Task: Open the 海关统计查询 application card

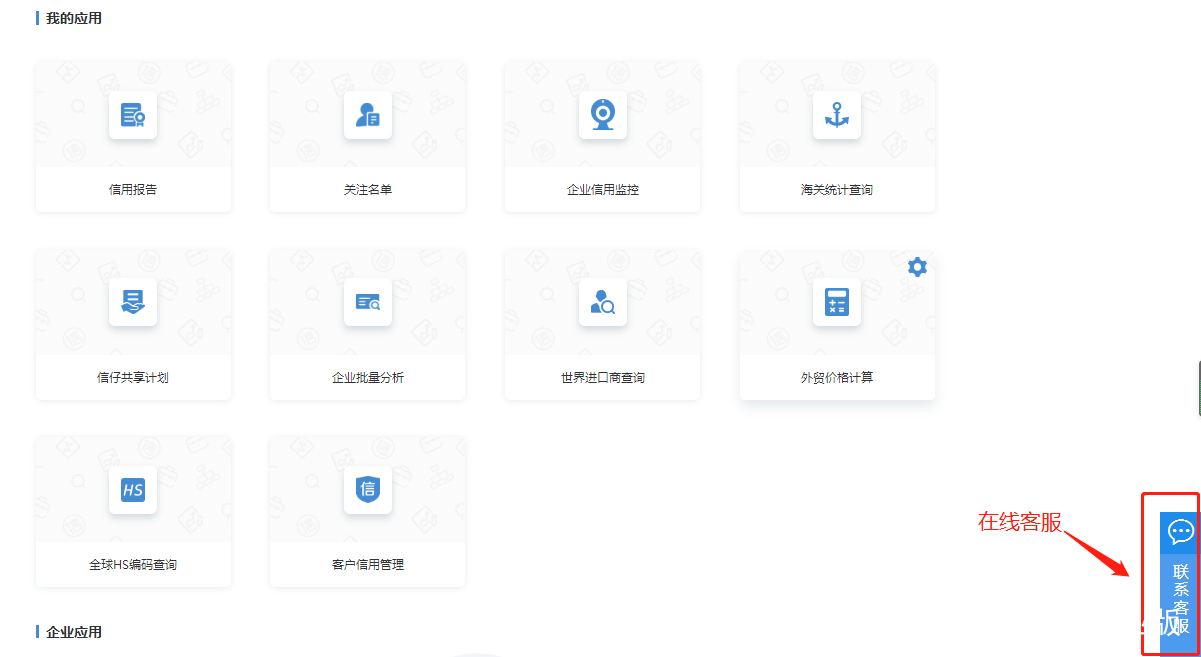Action: (836, 136)
